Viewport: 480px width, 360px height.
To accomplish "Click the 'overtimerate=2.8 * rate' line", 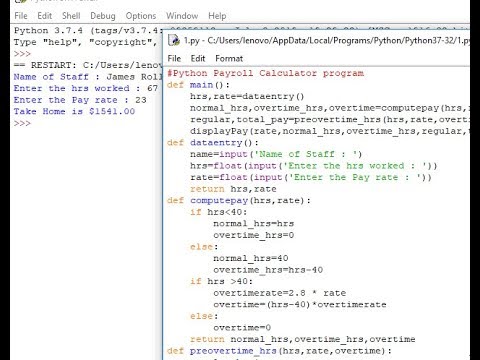I will [279, 293].
